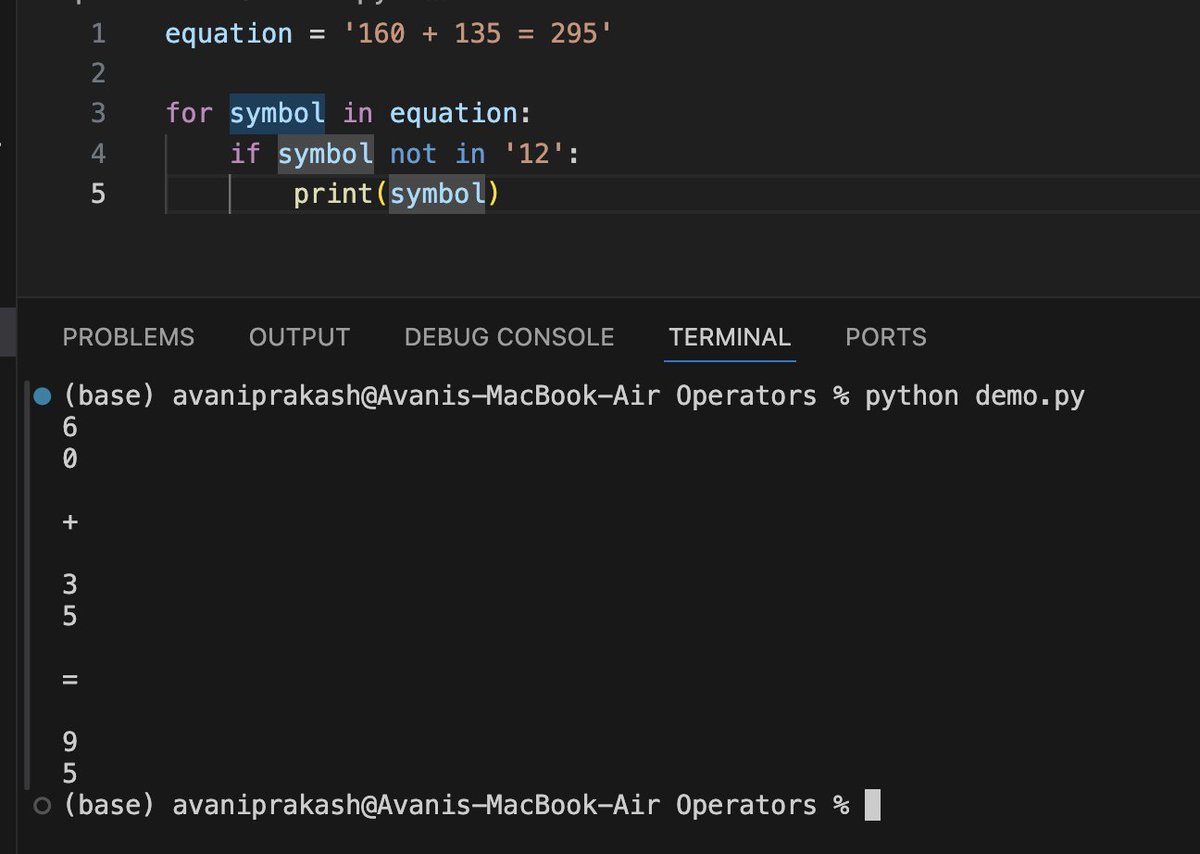The image size is (1200, 854).
Task: Click the 'python demo.py' command in terminal
Action: click(x=975, y=396)
